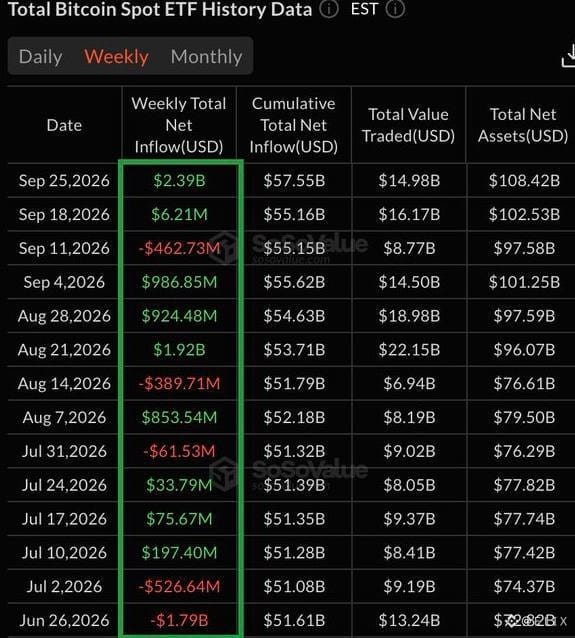The image size is (575, 638).
Task: Click the Total Value Traded column header
Action: [408, 125]
